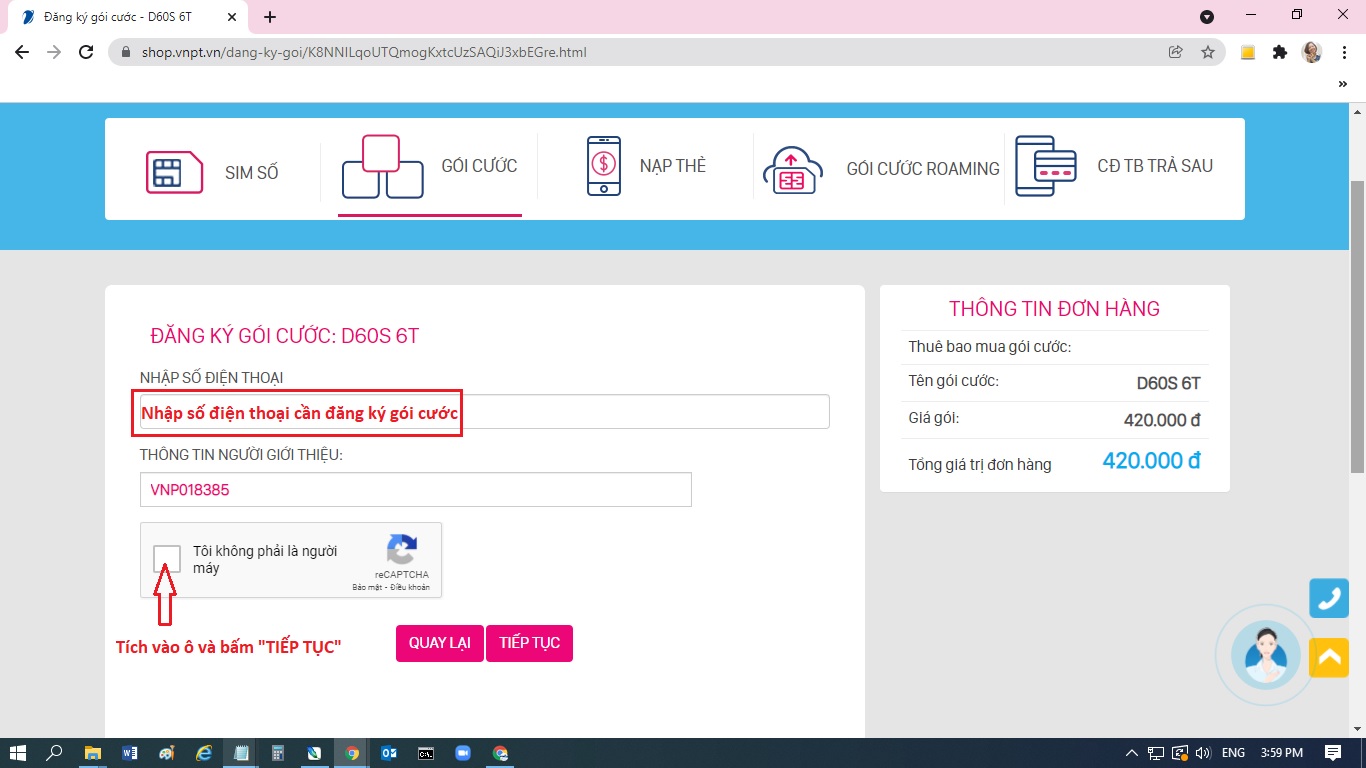Screen dimensions: 1366x768
Task: Click the TIẾP TỤC button
Action: [x=530, y=643]
